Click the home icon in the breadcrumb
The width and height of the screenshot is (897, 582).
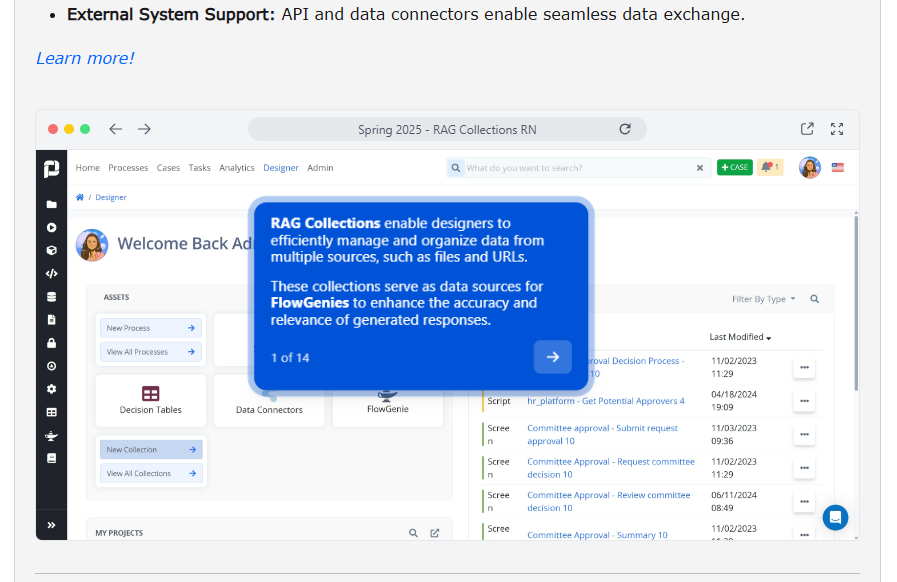pos(80,197)
